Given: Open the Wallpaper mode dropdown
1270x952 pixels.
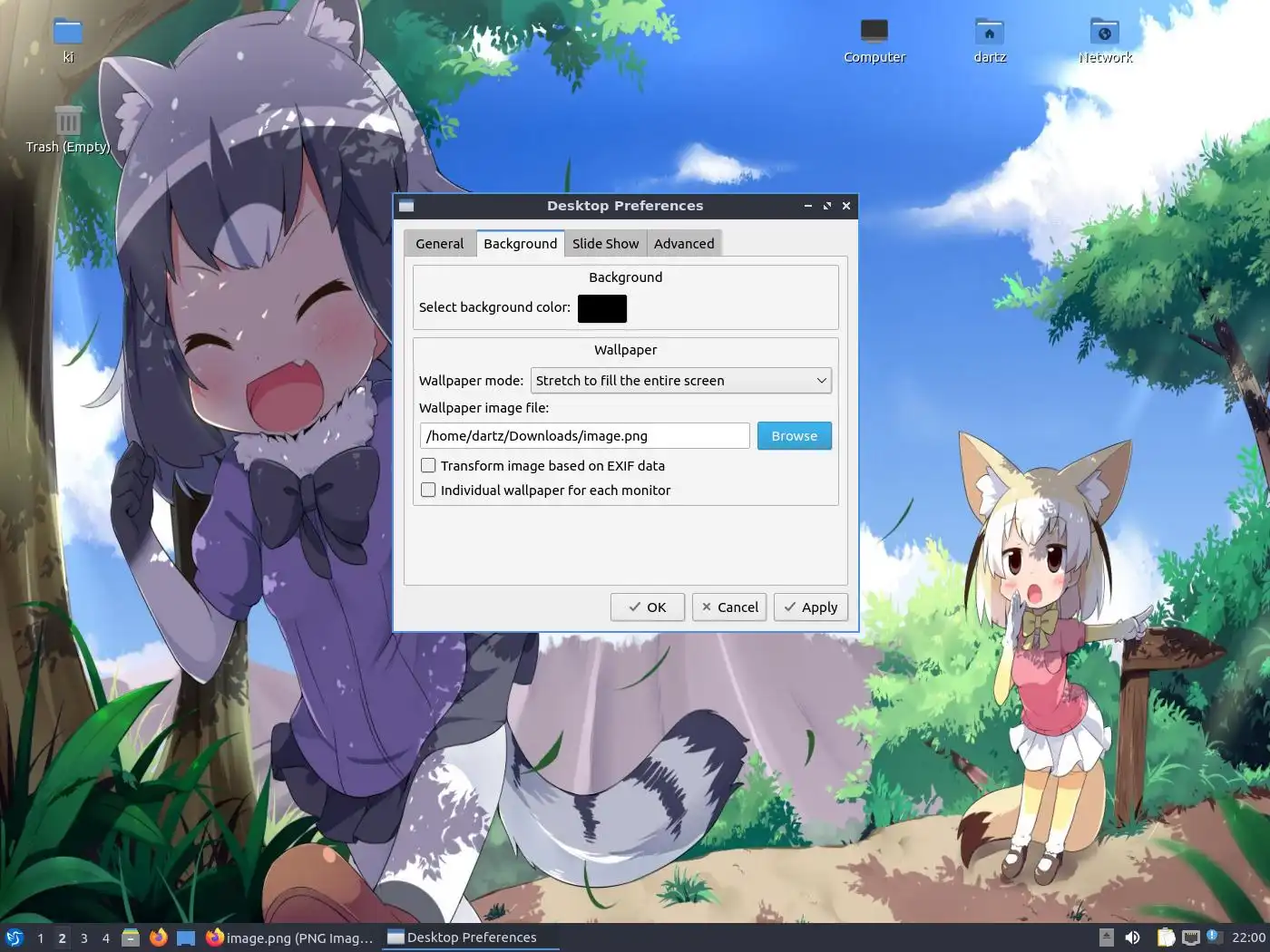Looking at the screenshot, I should (681, 381).
